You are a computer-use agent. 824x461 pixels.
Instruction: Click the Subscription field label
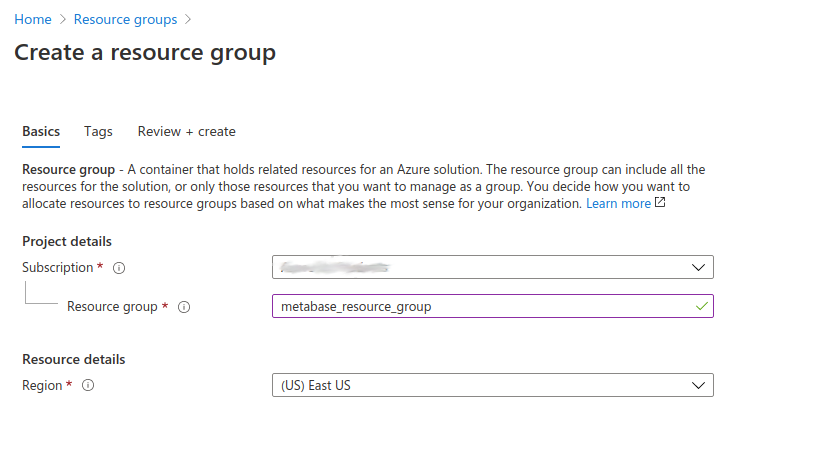(x=57, y=268)
